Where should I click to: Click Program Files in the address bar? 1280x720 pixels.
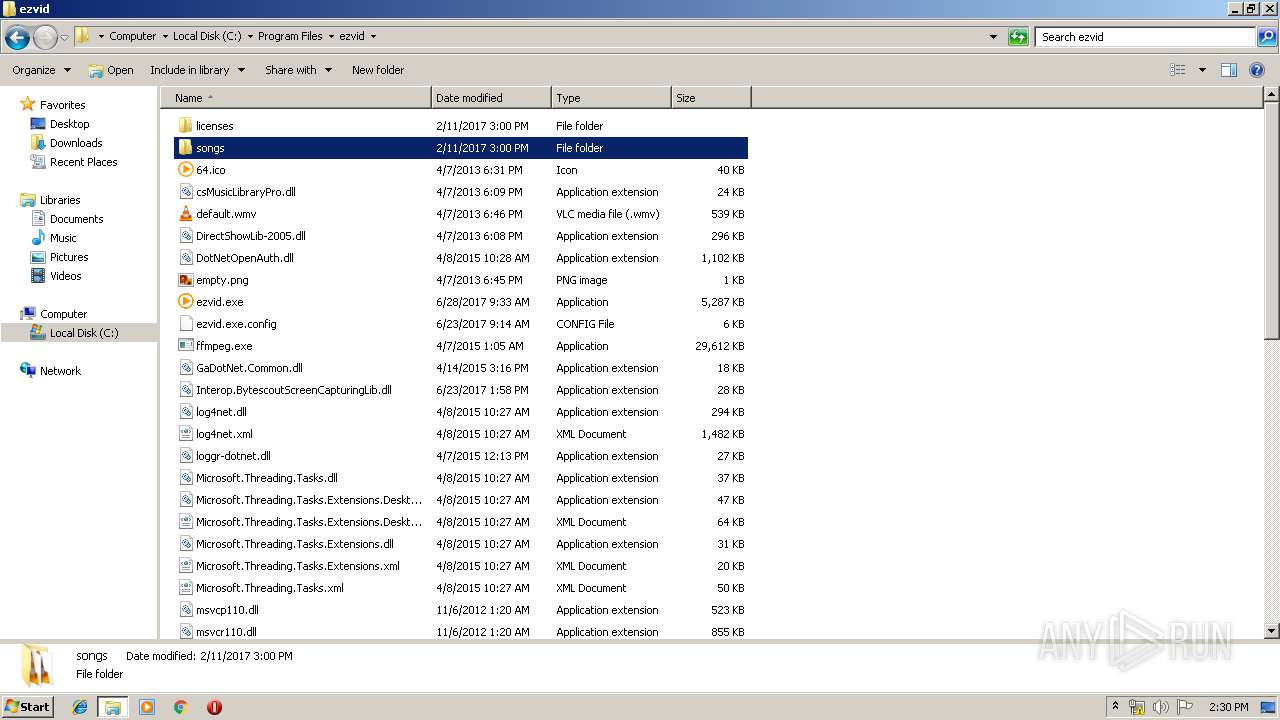(290, 36)
